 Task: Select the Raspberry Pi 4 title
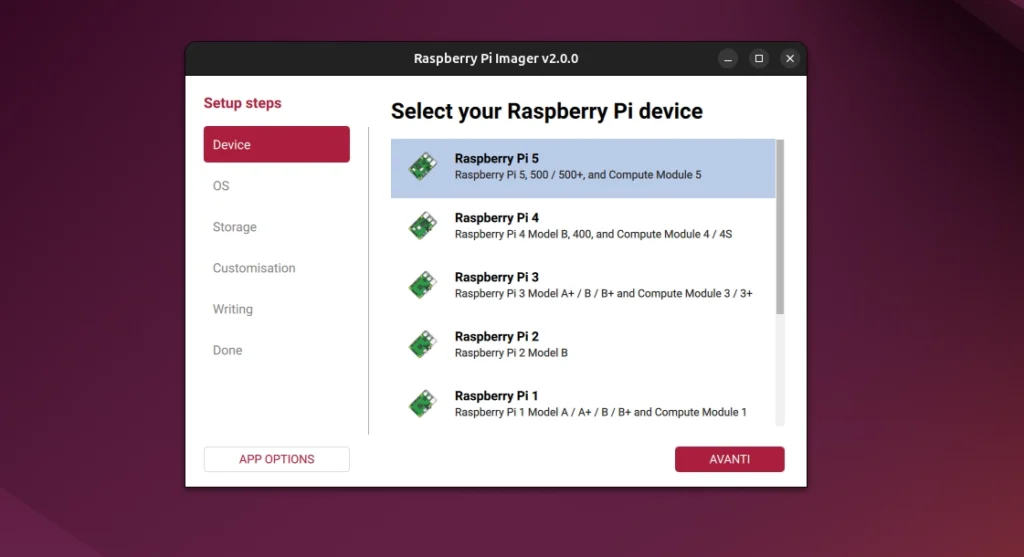(496, 218)
